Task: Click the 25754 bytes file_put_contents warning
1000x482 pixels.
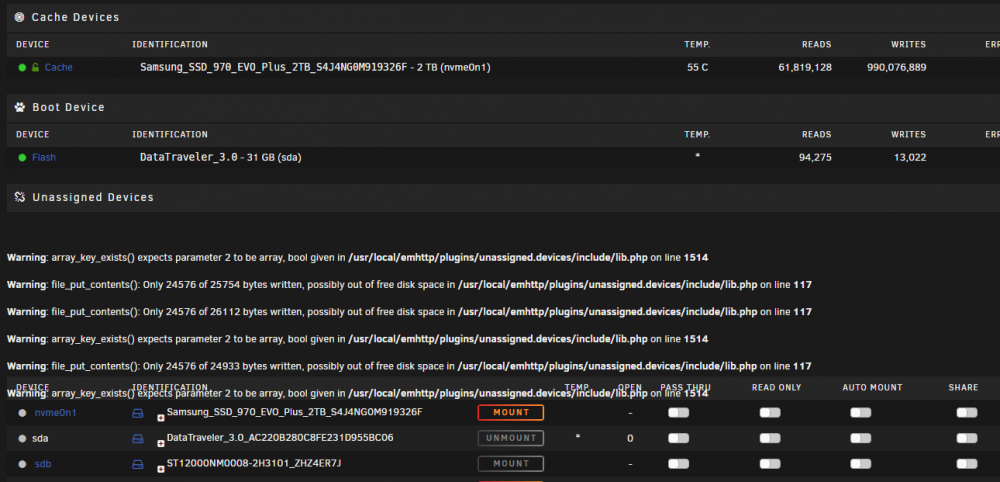Action: point(409,285)
